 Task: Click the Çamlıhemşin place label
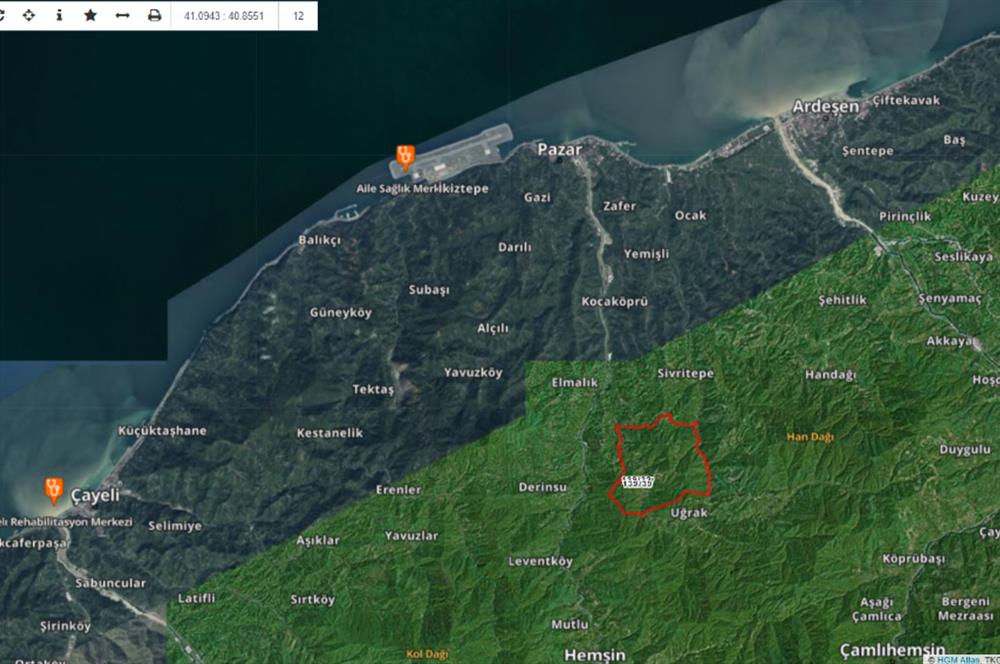point(892,648)
